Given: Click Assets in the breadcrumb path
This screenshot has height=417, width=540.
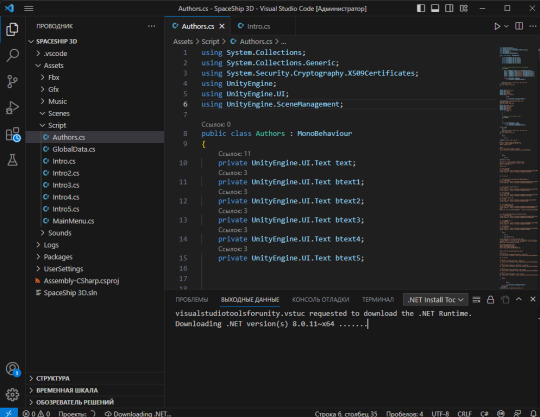Looking at the screenshot, I should pos(183,42).
